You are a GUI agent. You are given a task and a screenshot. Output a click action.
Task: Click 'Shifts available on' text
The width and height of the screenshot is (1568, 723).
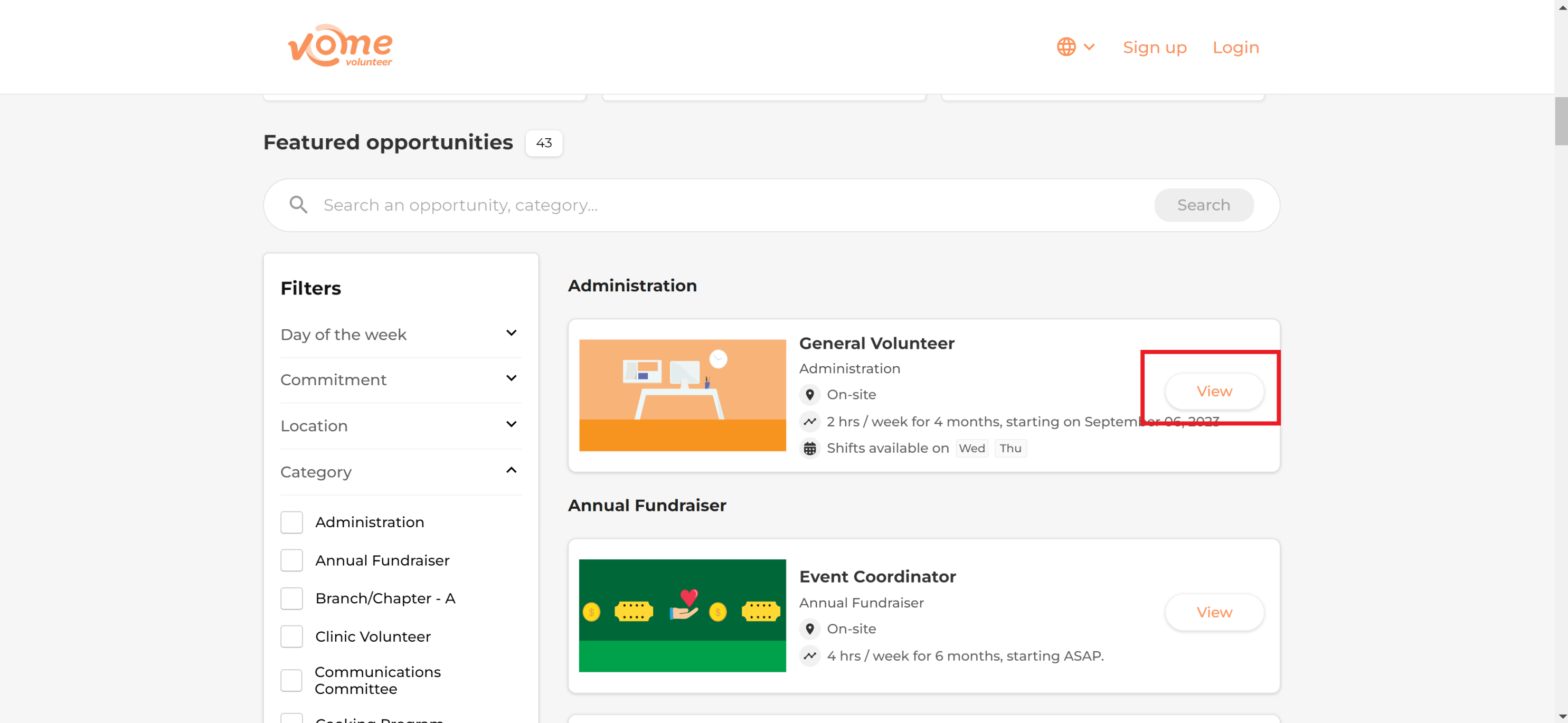(887, 448)
